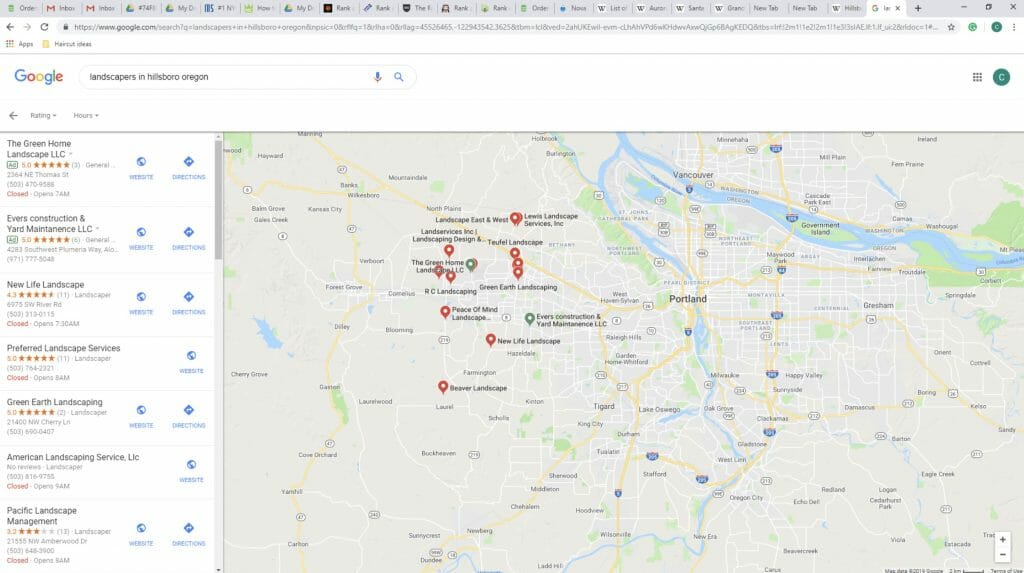Click the magnifying glass search button
Screen dimensions: 1024x573
pyautogui.click(x=399, y=77)
